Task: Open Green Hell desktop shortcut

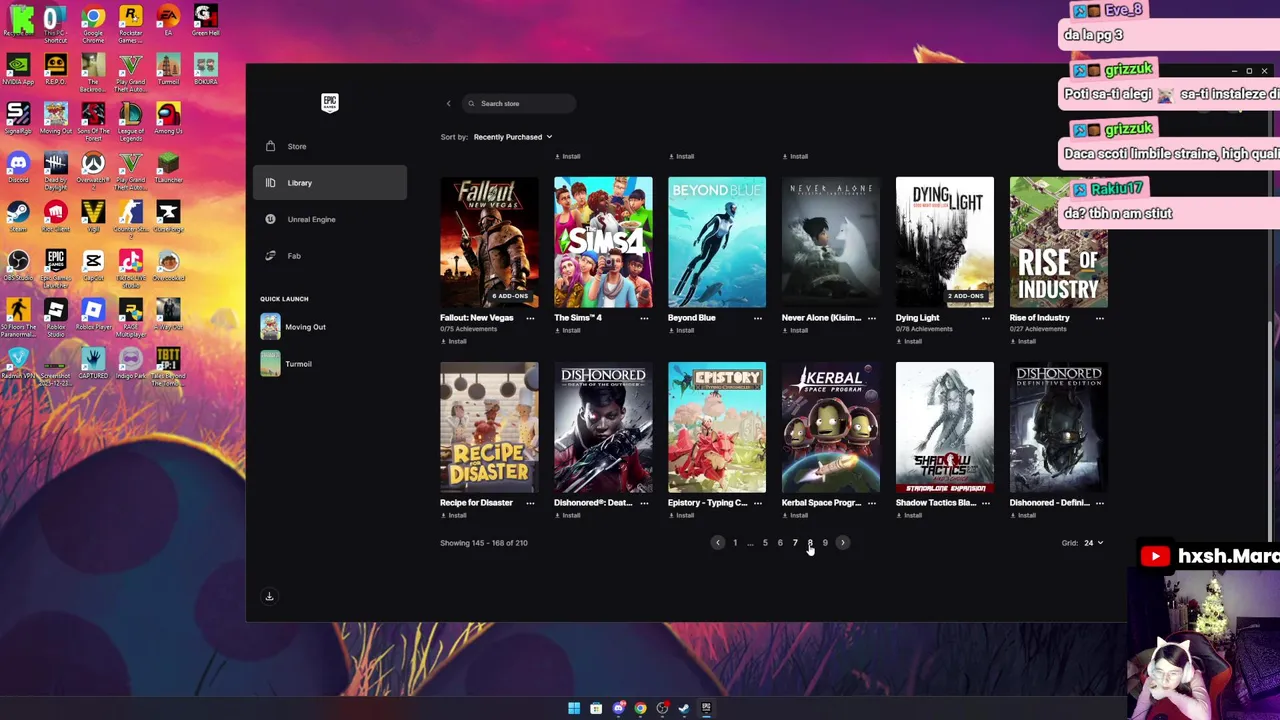Action: pyautogui.click(x=205, y=22)
